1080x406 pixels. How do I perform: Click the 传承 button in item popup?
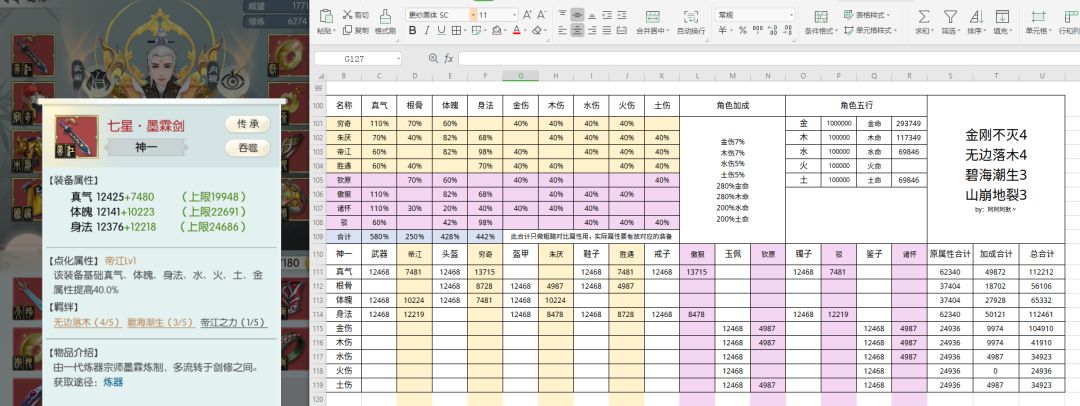point(248,124)
